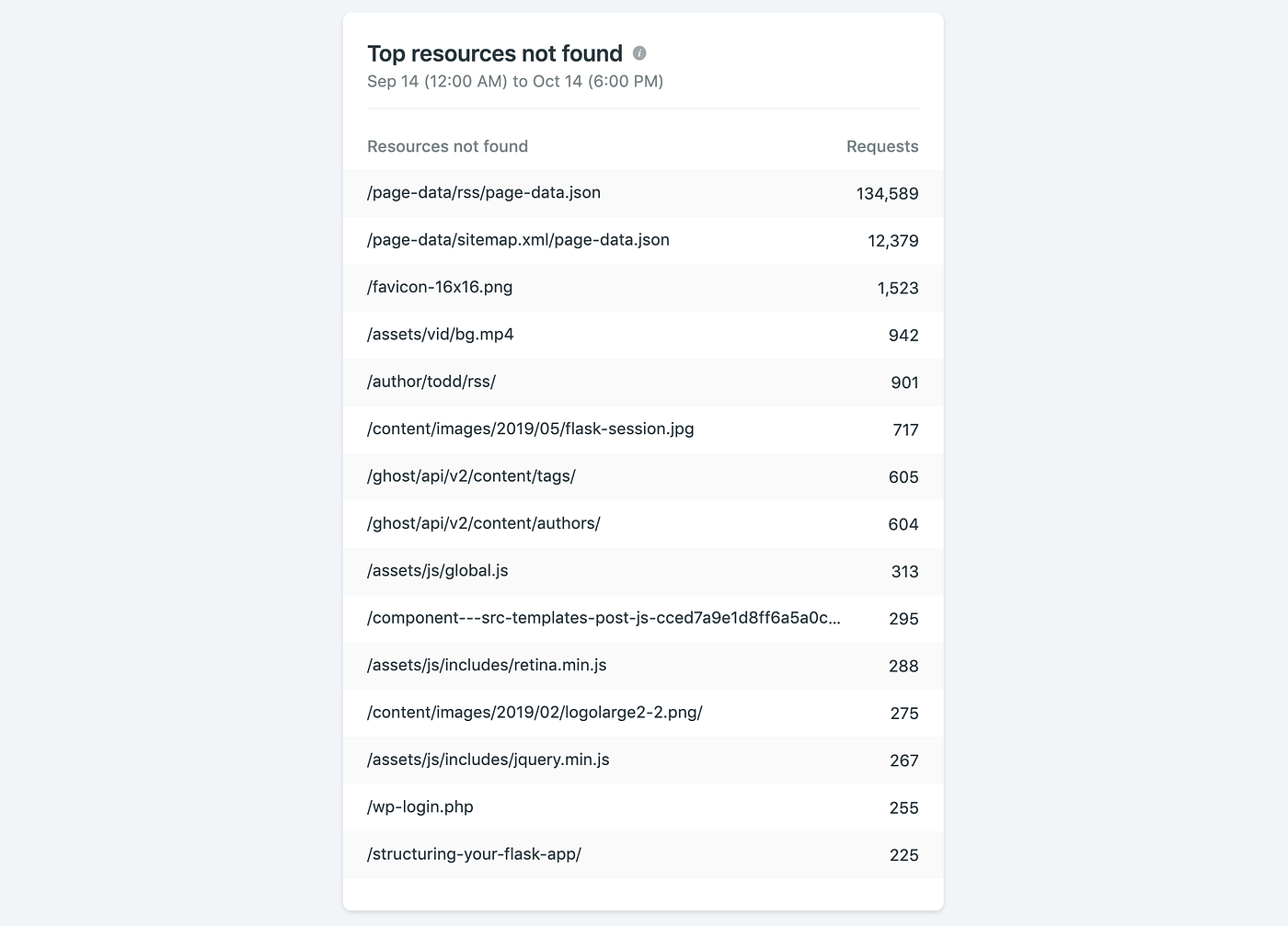1288x926 pixels.
Task: Click the /ghost/api/v2/content/tags/ entry
Action: [471, 476]
